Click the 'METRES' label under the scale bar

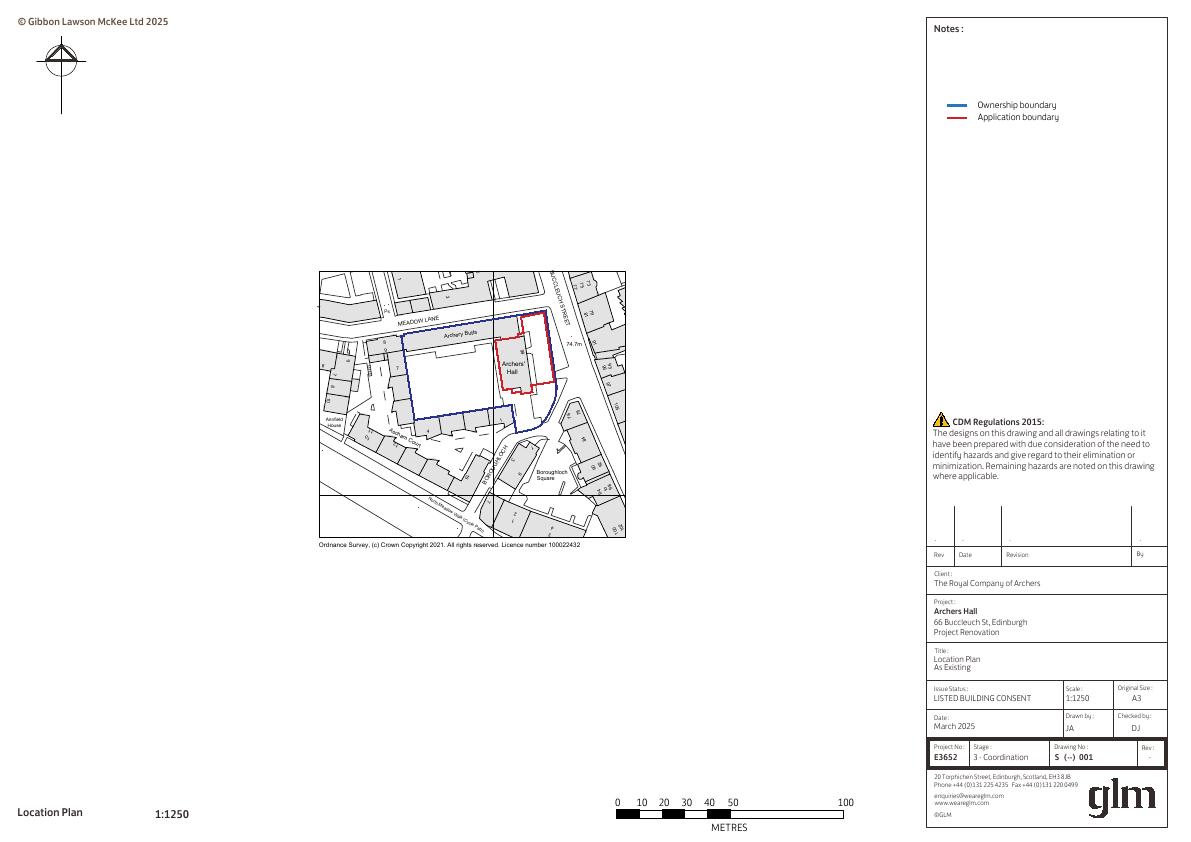pyautogui.click(x=729, y=828)
